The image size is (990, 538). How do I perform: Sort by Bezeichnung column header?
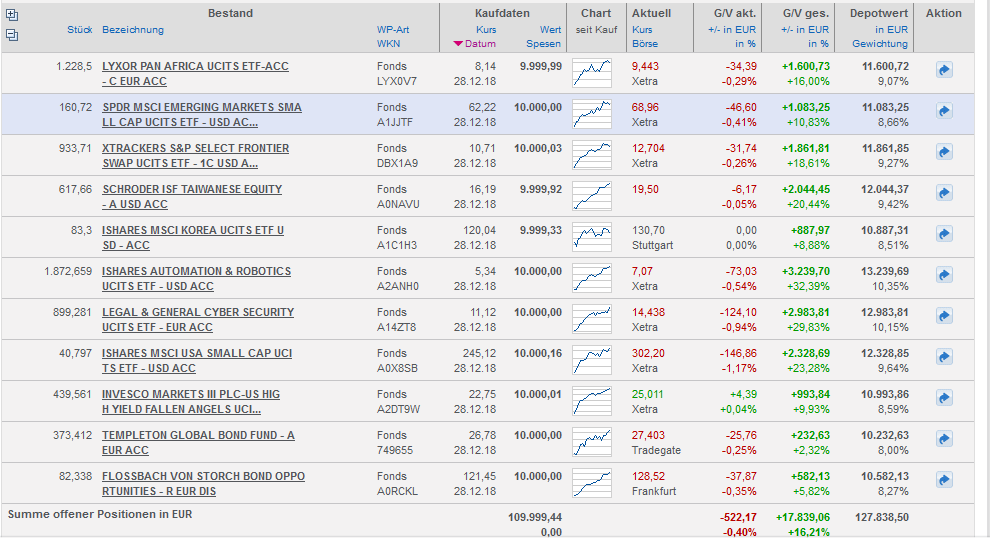pos(133,30)
